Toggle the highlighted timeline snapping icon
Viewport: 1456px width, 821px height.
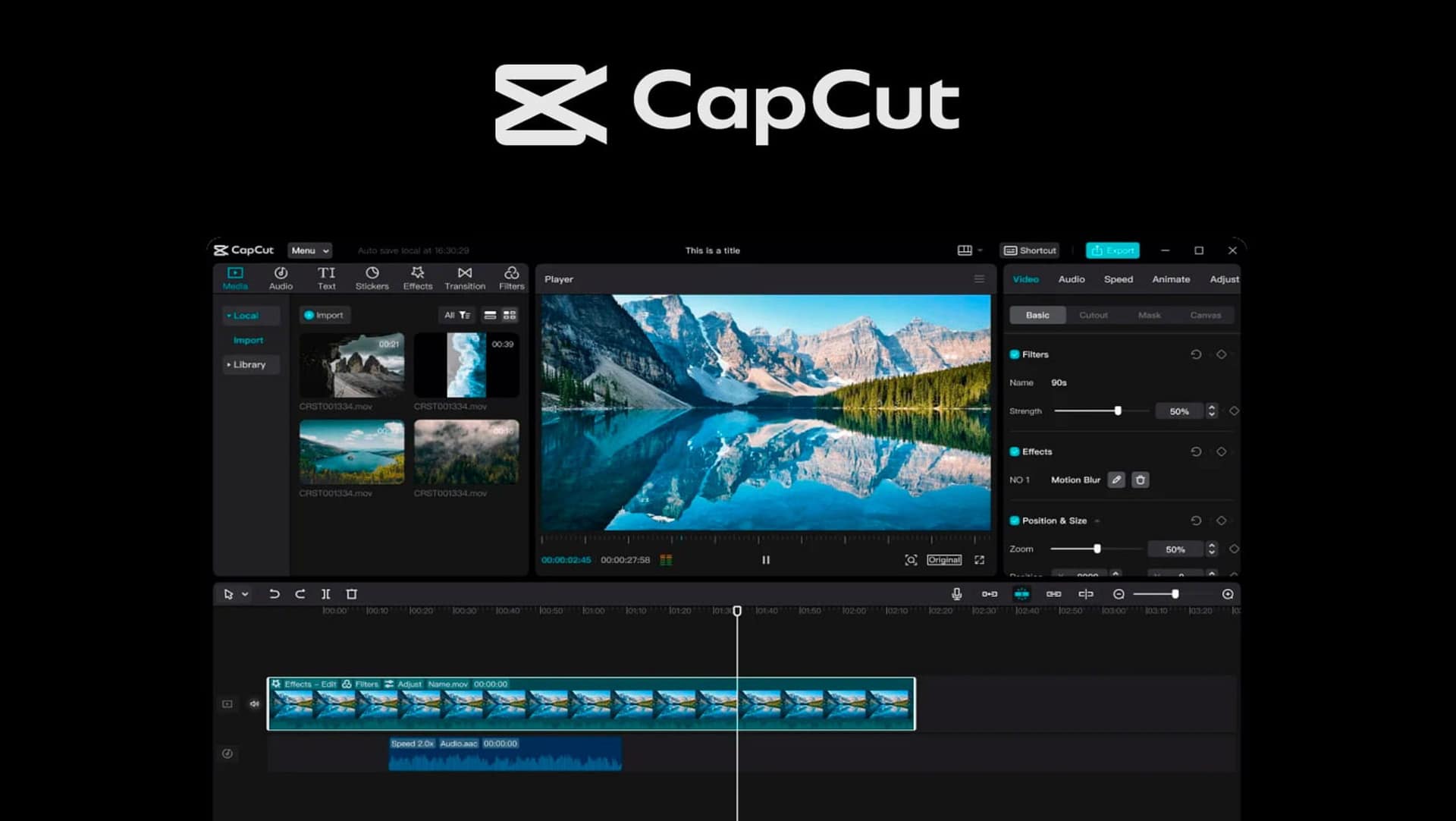point(1021,594)
